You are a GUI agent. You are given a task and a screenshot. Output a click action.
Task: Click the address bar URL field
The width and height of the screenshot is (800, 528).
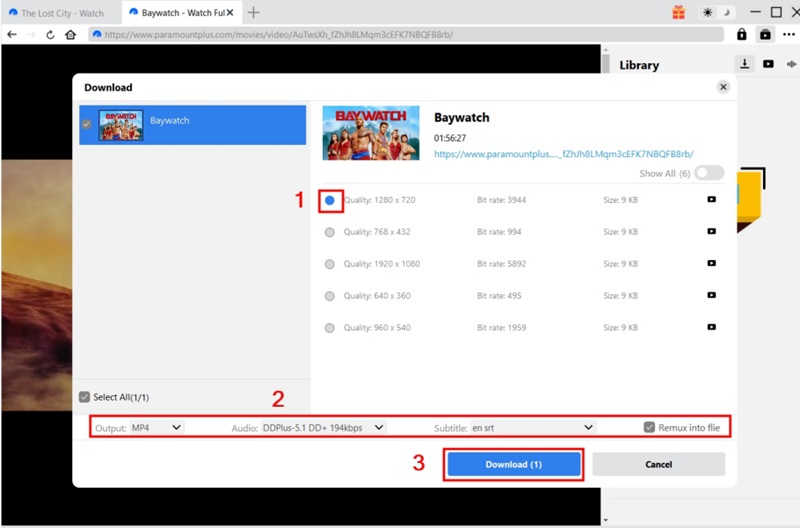pos(406,35)
